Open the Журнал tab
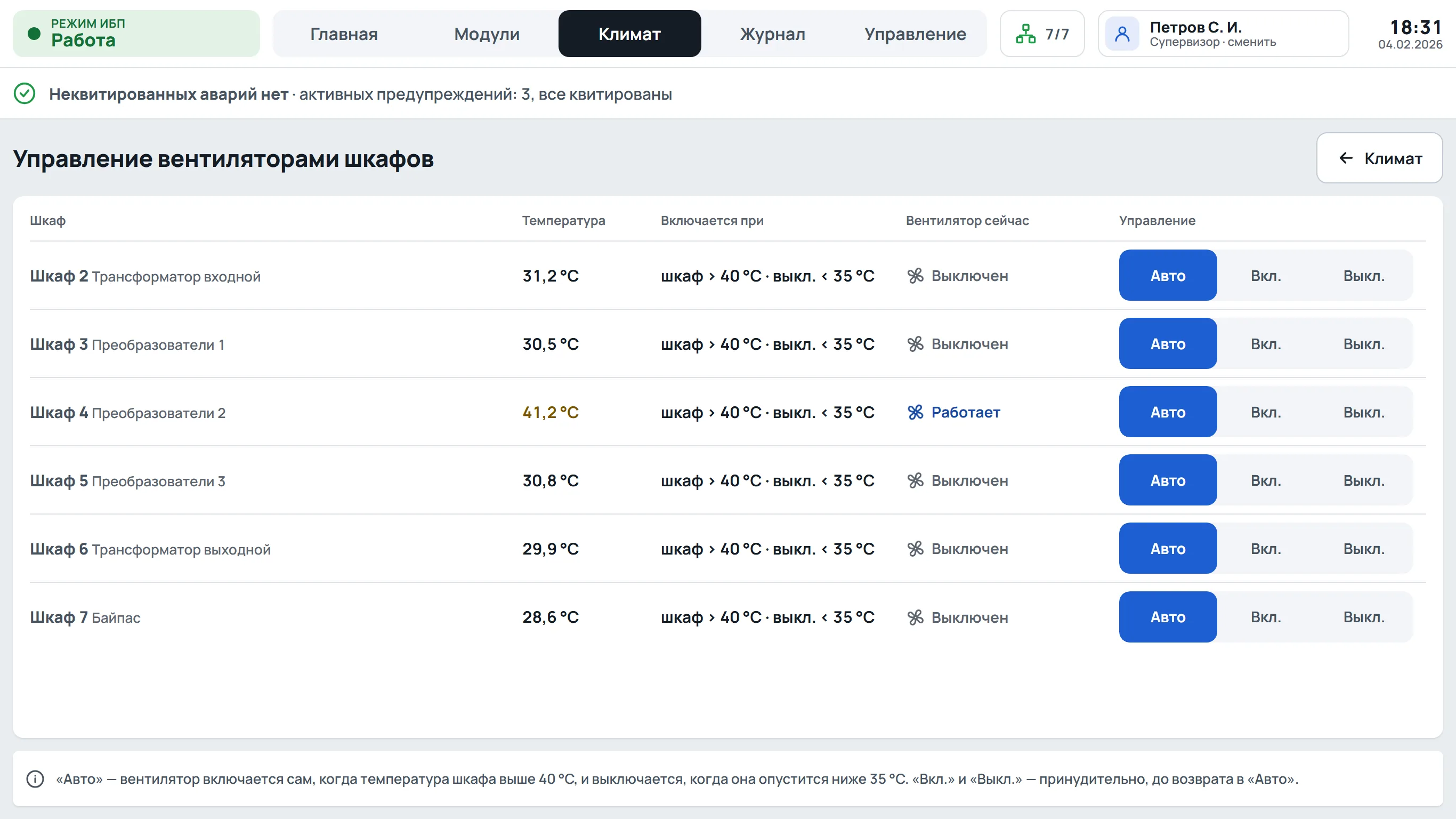 (x=773, y=34)
